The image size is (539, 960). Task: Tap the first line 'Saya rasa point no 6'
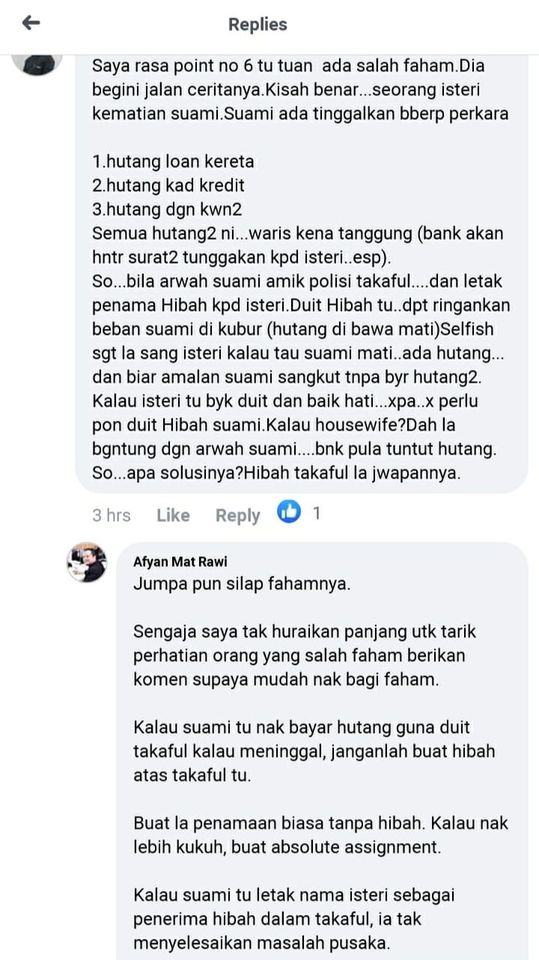pos(288,65)
